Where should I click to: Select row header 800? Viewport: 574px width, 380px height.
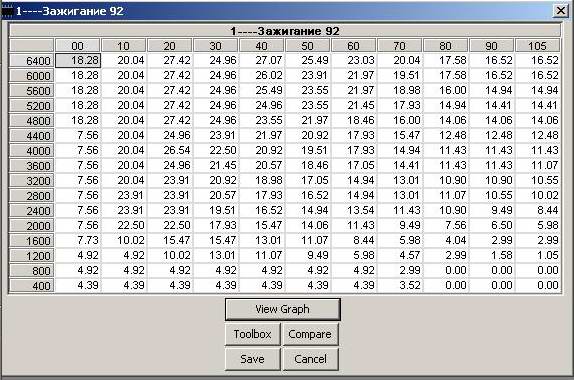pyautogui.click(x=32, y=271)
